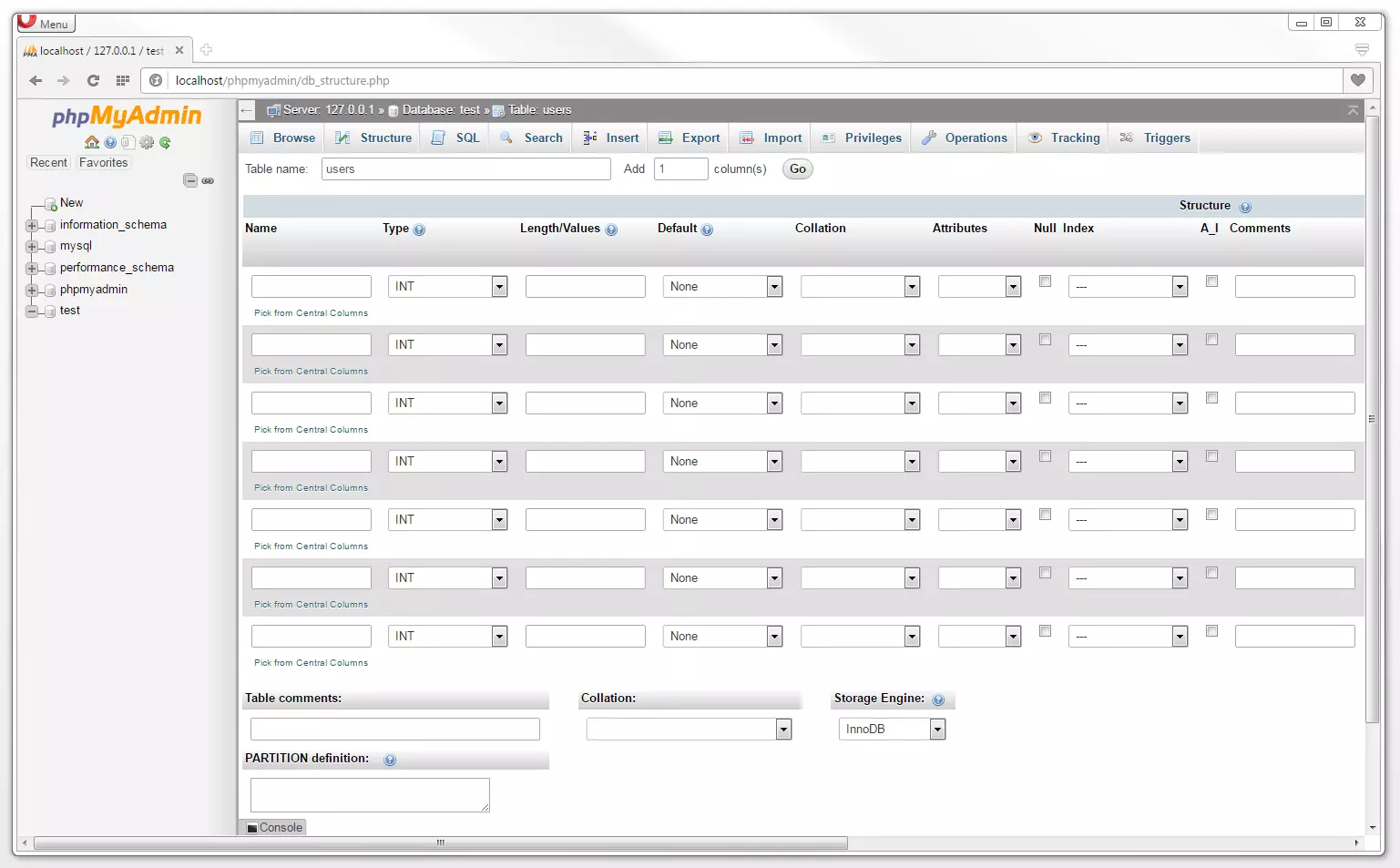Collapse the test database tree node
The height and width of the screenshot is (868, 1400).
pyautogui.click(x=32, y=311)
